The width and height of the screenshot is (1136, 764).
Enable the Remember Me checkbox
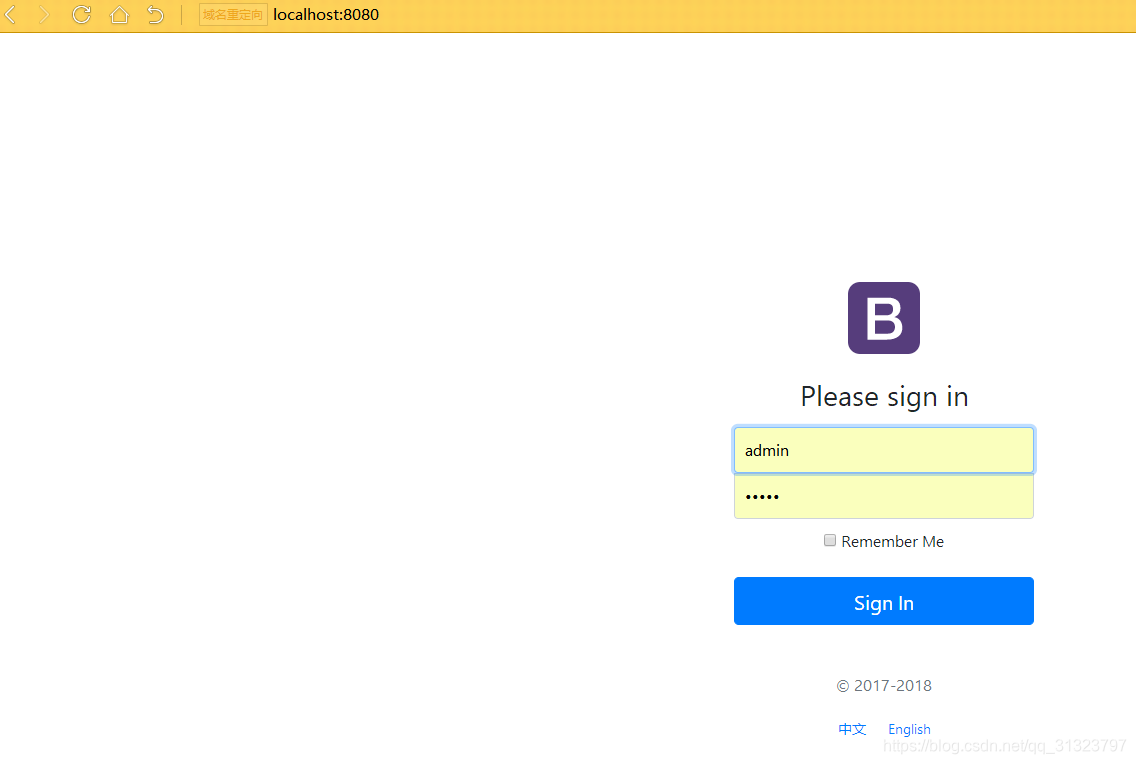point(830,540)
